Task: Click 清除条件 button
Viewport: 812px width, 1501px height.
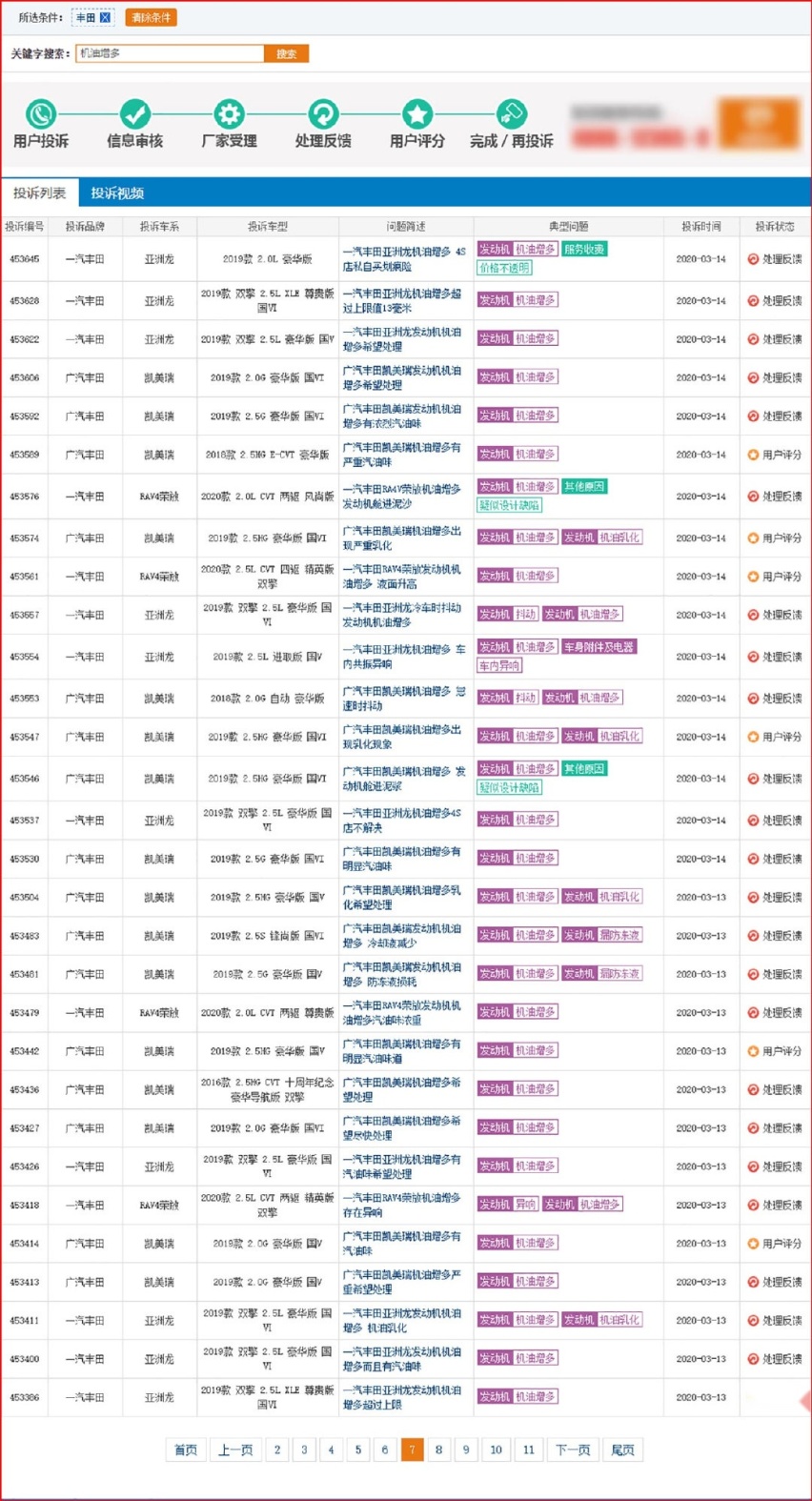Action: 151,17
